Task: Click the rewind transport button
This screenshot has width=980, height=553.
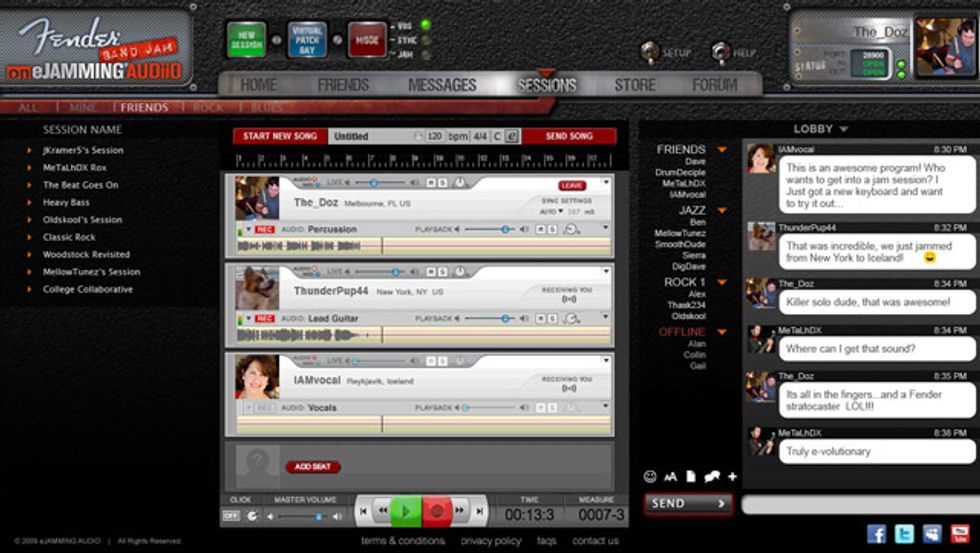Action: (x=381, y=511)
